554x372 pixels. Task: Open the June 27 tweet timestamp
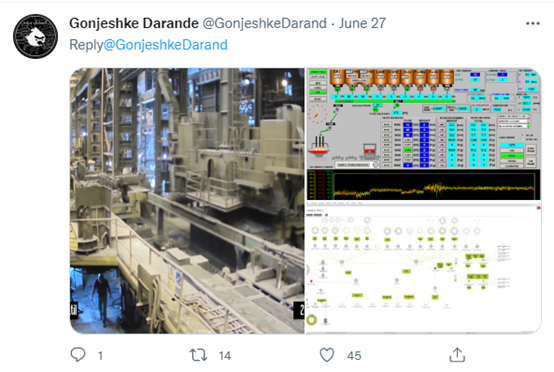point(362,23)
